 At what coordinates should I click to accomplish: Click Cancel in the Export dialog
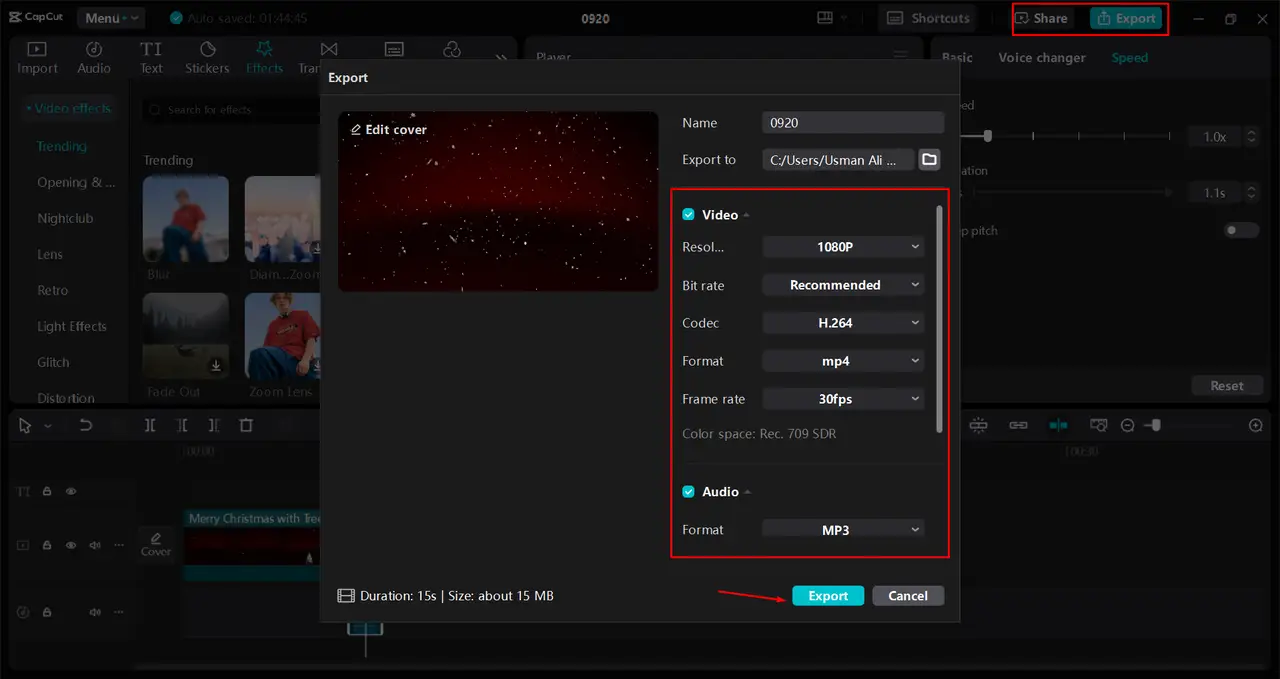(908, 596)
